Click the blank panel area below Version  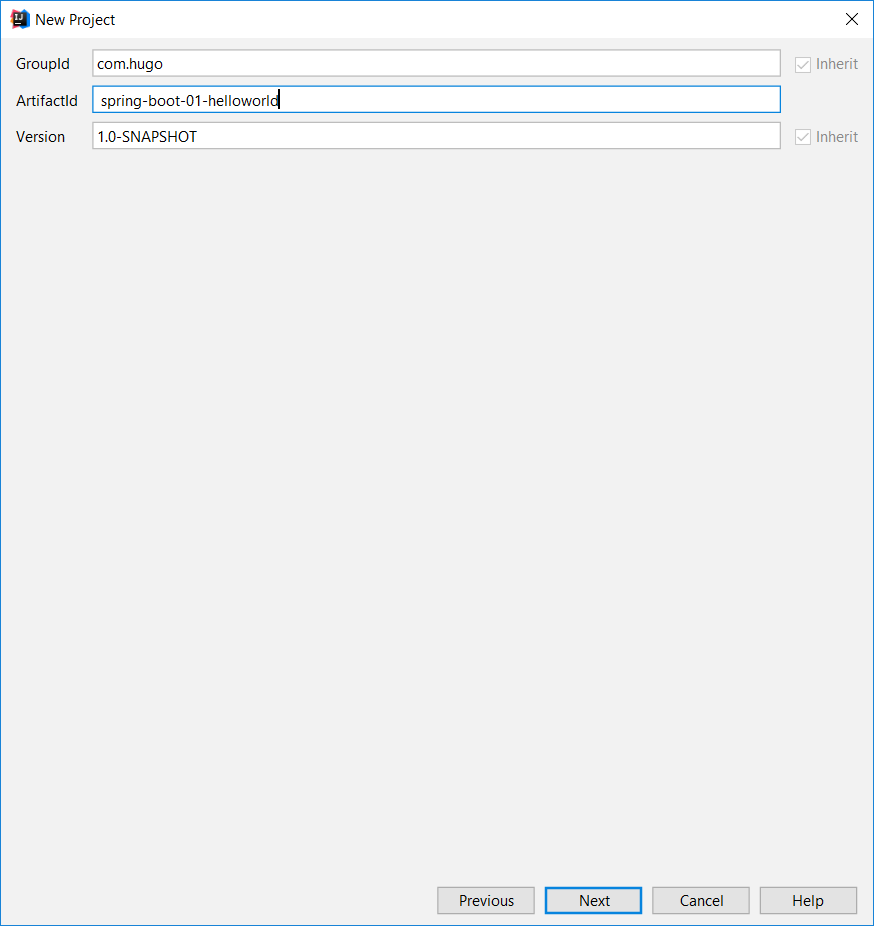pos(435,500)
